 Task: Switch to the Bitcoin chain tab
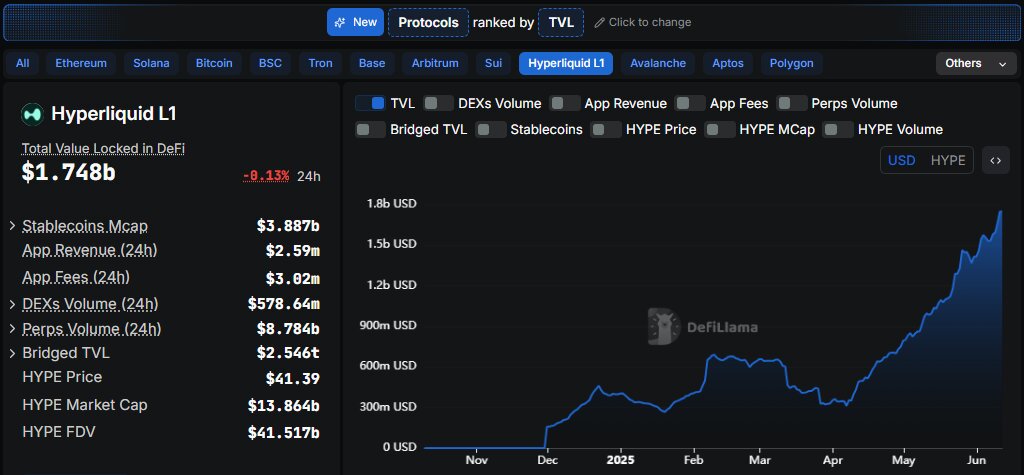(214, 63)
